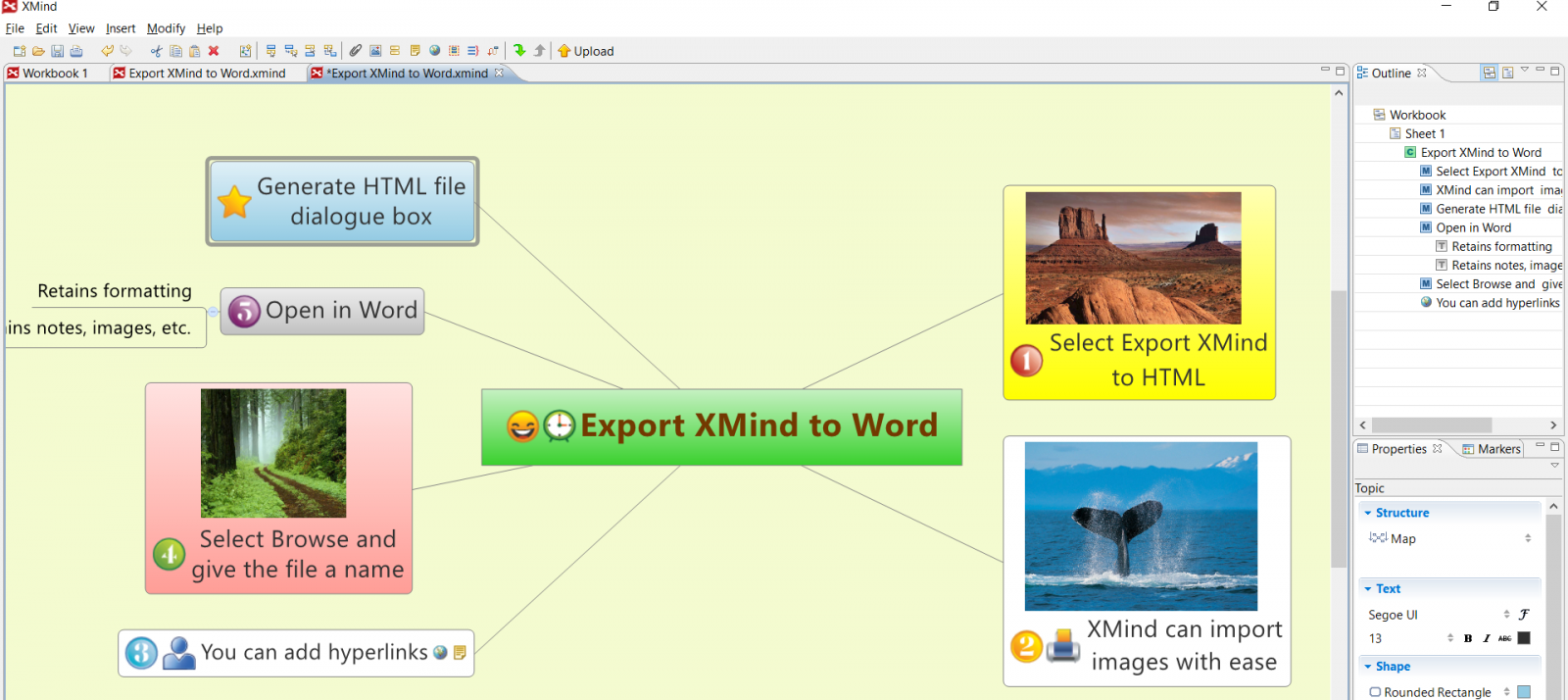Click the forest thumbnail in the Browse topic
This screenshot has height=700, width=1568.
click(x=273, y=453)
